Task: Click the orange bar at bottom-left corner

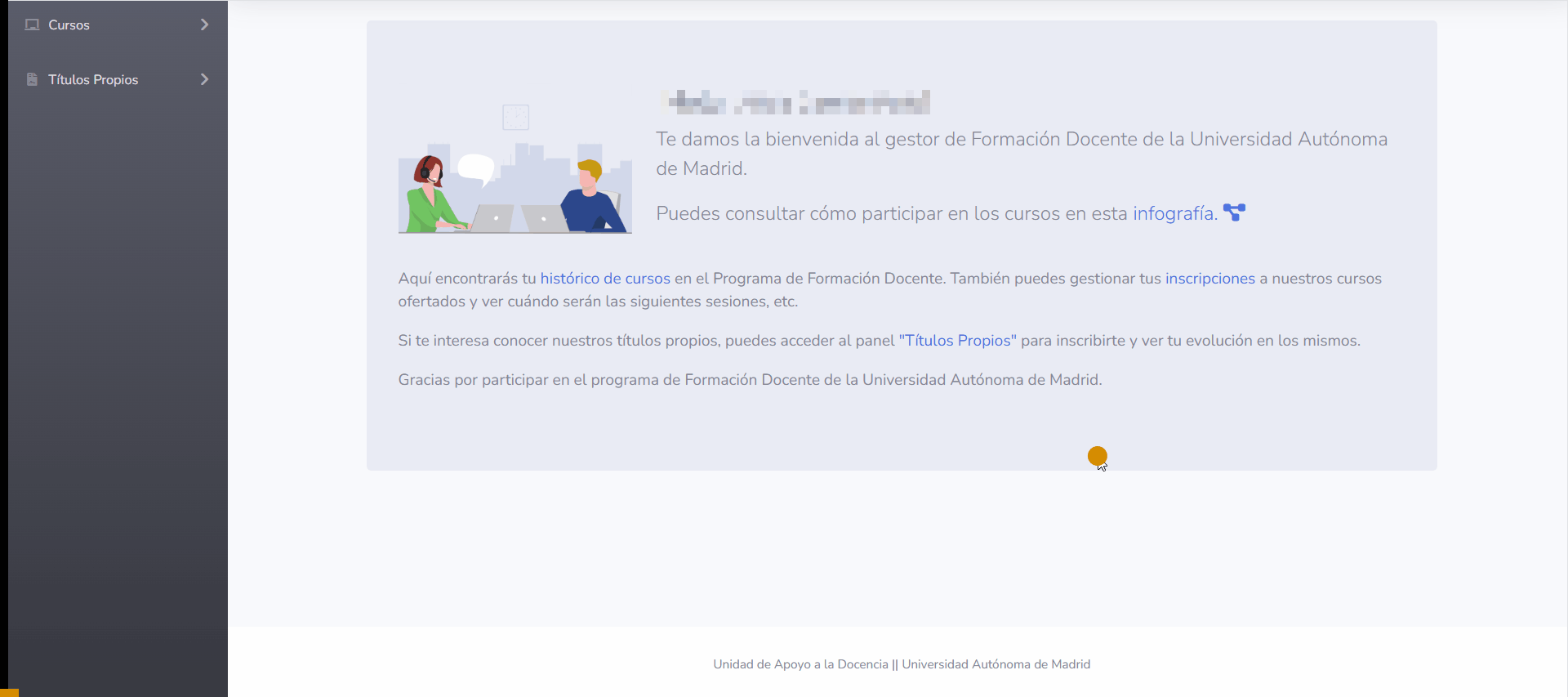Action: [9, 692]
